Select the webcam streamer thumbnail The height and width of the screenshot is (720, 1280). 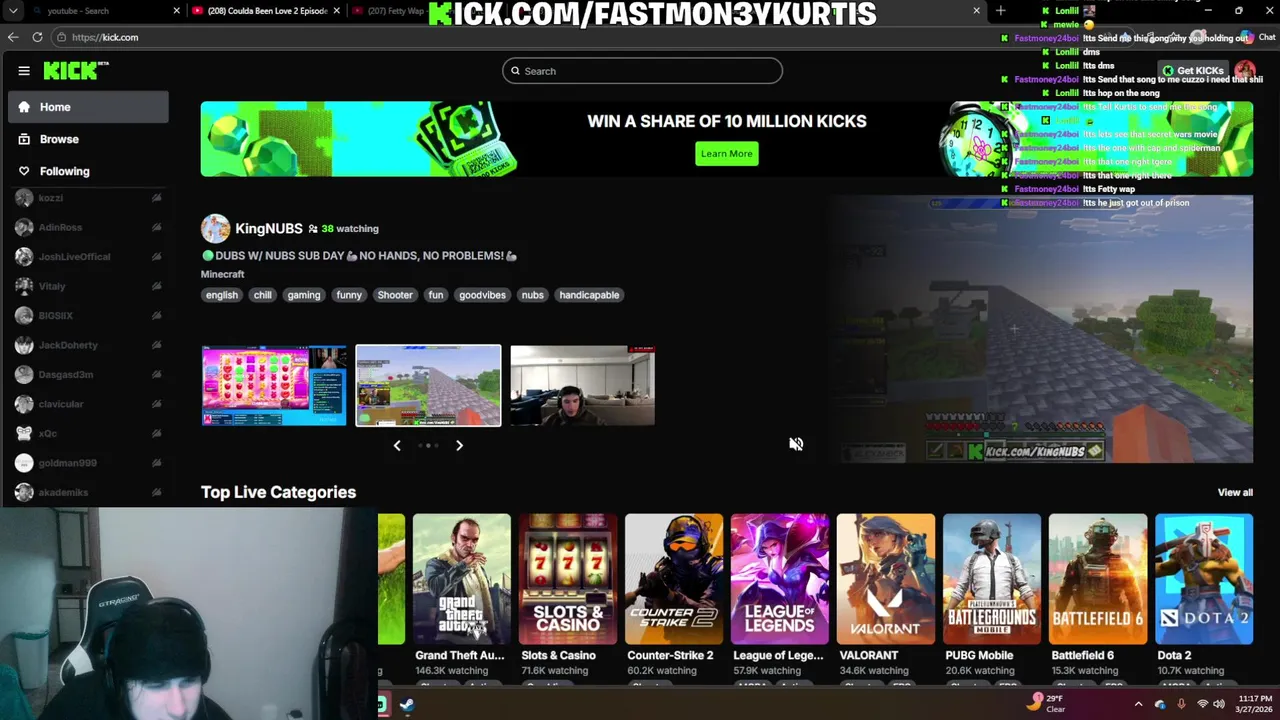[583, 386]
